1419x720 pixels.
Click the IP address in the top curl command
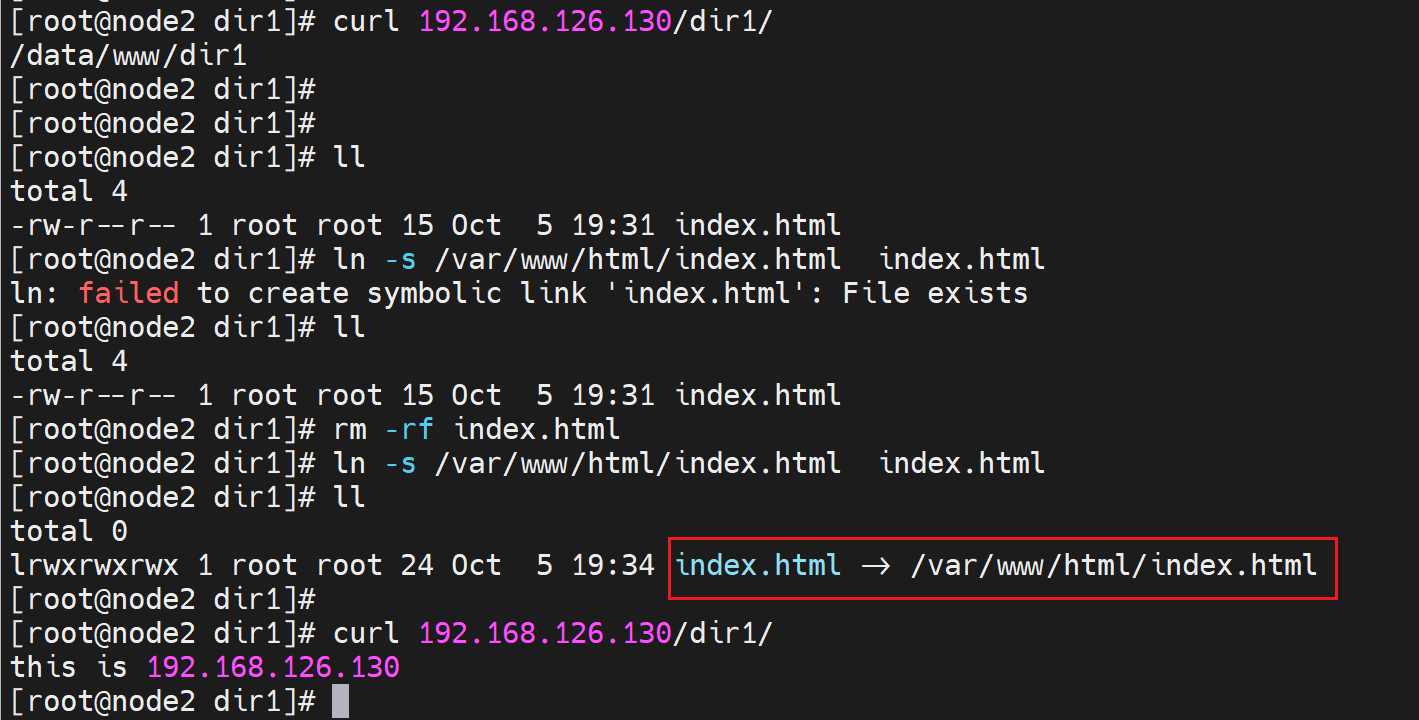(x=545, y=20)
